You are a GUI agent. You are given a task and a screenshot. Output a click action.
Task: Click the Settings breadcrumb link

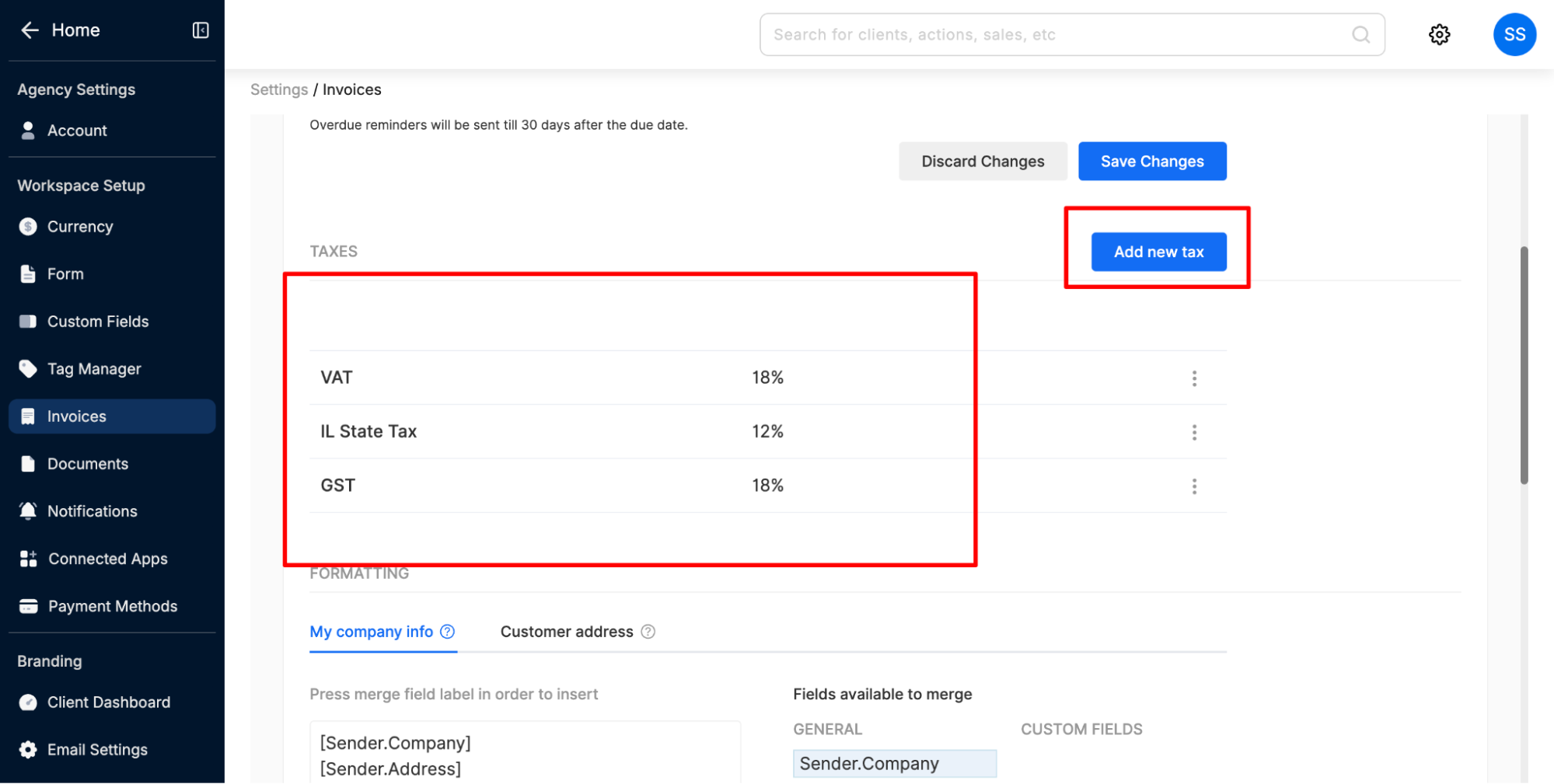tap(279, 89)
